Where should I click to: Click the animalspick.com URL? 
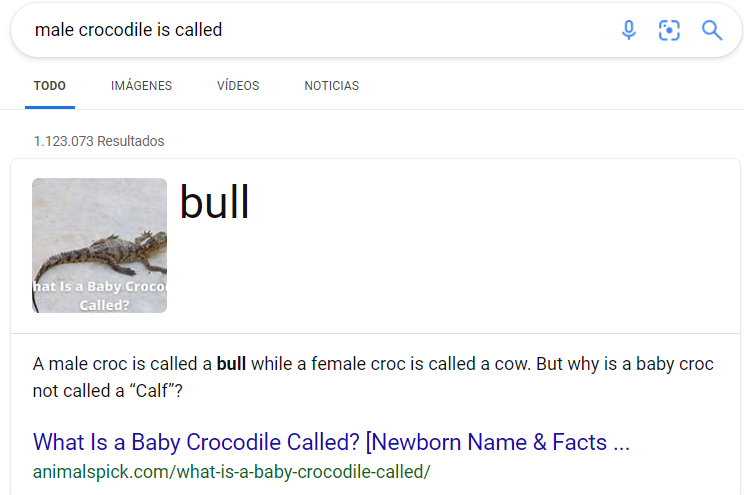point(232,472)
